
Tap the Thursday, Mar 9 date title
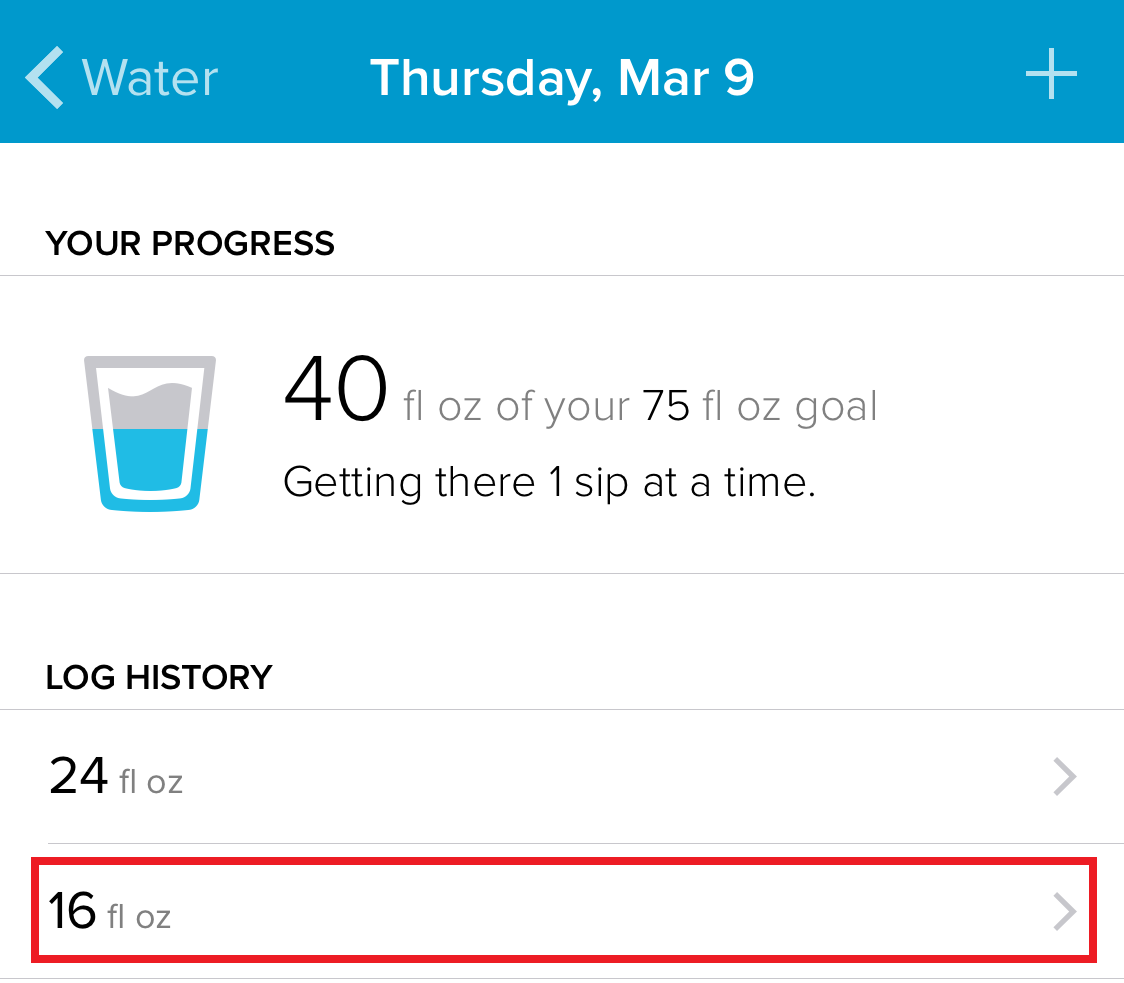(x=562, y=78)
